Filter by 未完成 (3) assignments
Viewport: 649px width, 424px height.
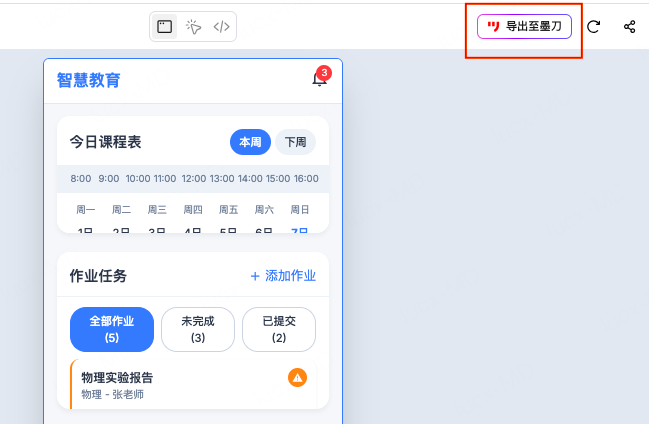coord(198,329)
